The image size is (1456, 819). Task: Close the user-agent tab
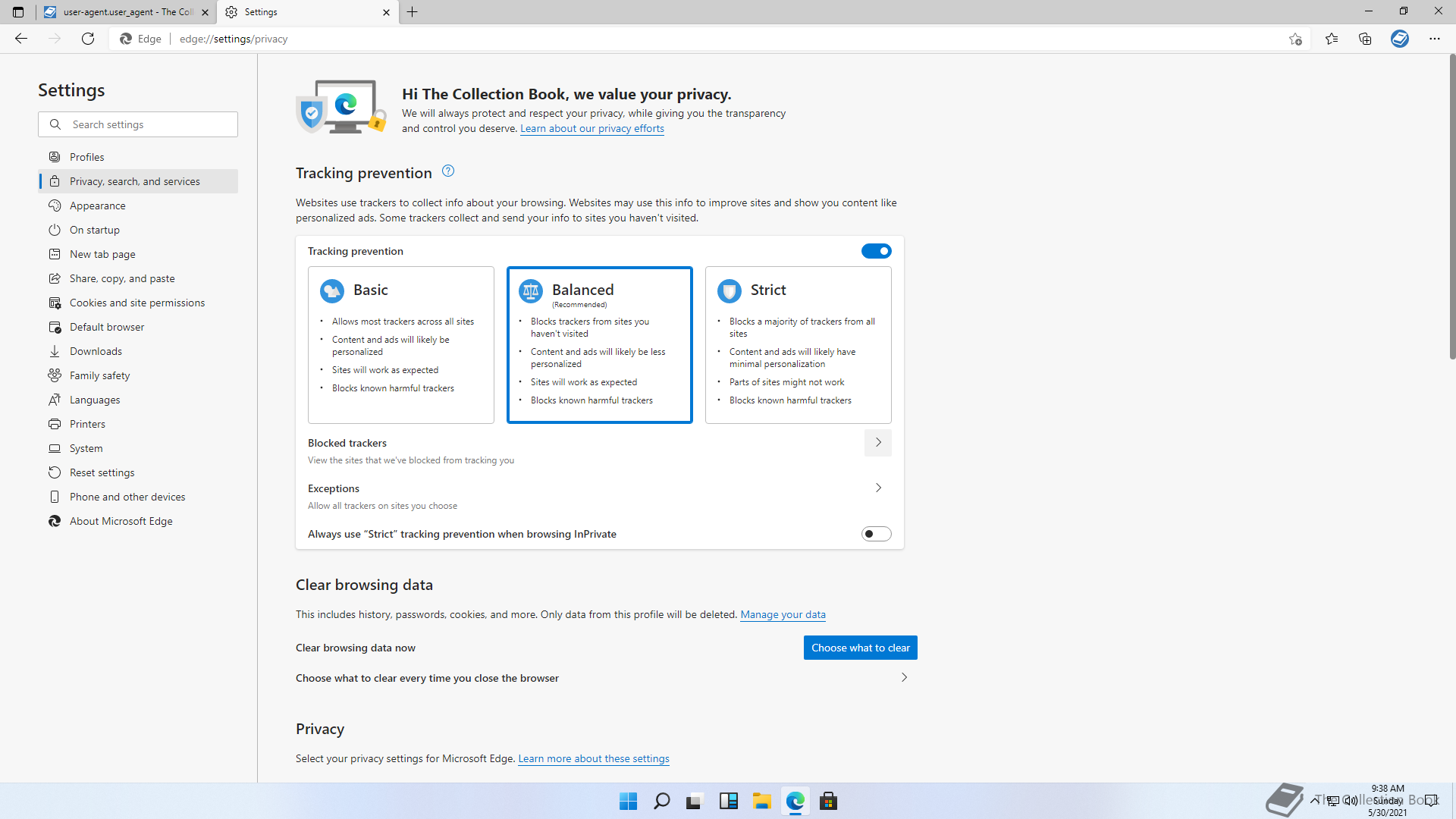pyautogui.click(x=205, y=12)
